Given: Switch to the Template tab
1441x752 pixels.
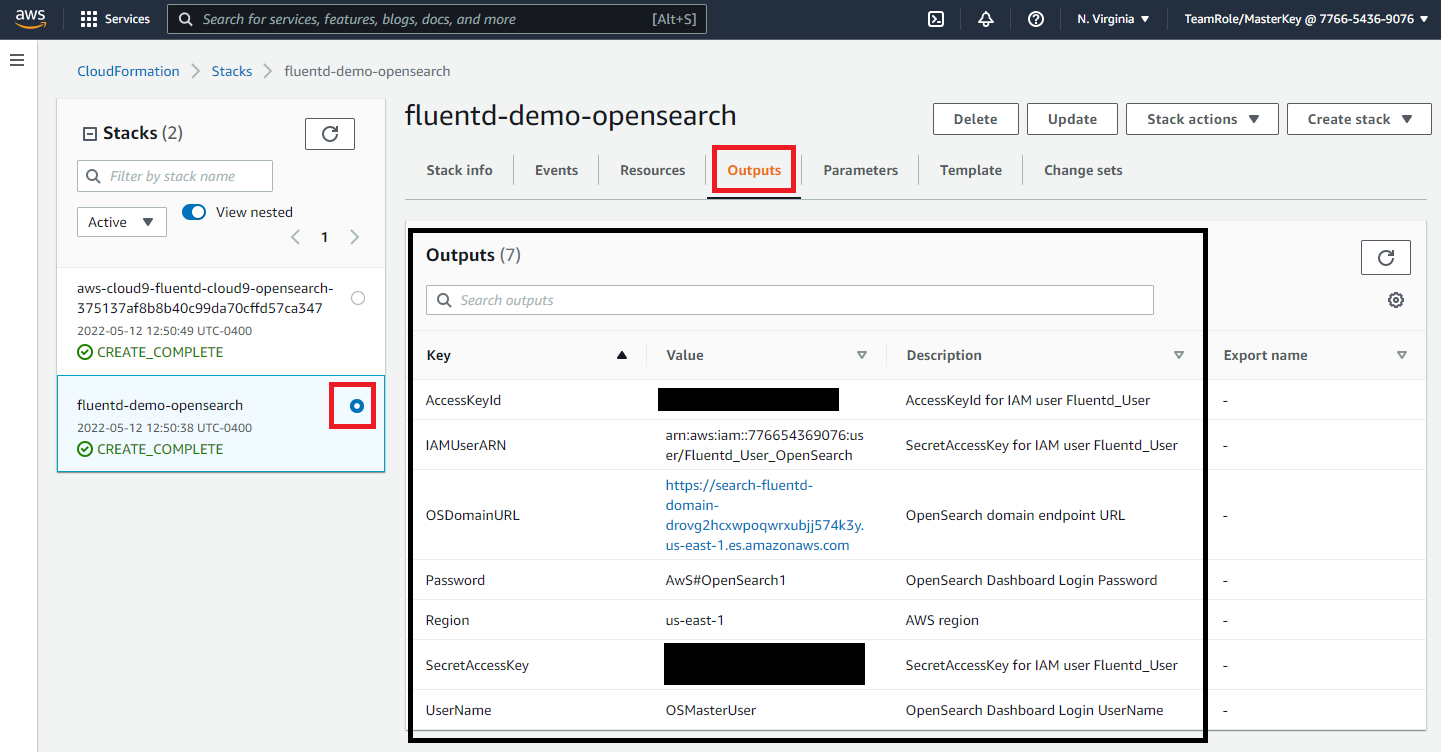Looking at the screenshot, I should point(970,170).
